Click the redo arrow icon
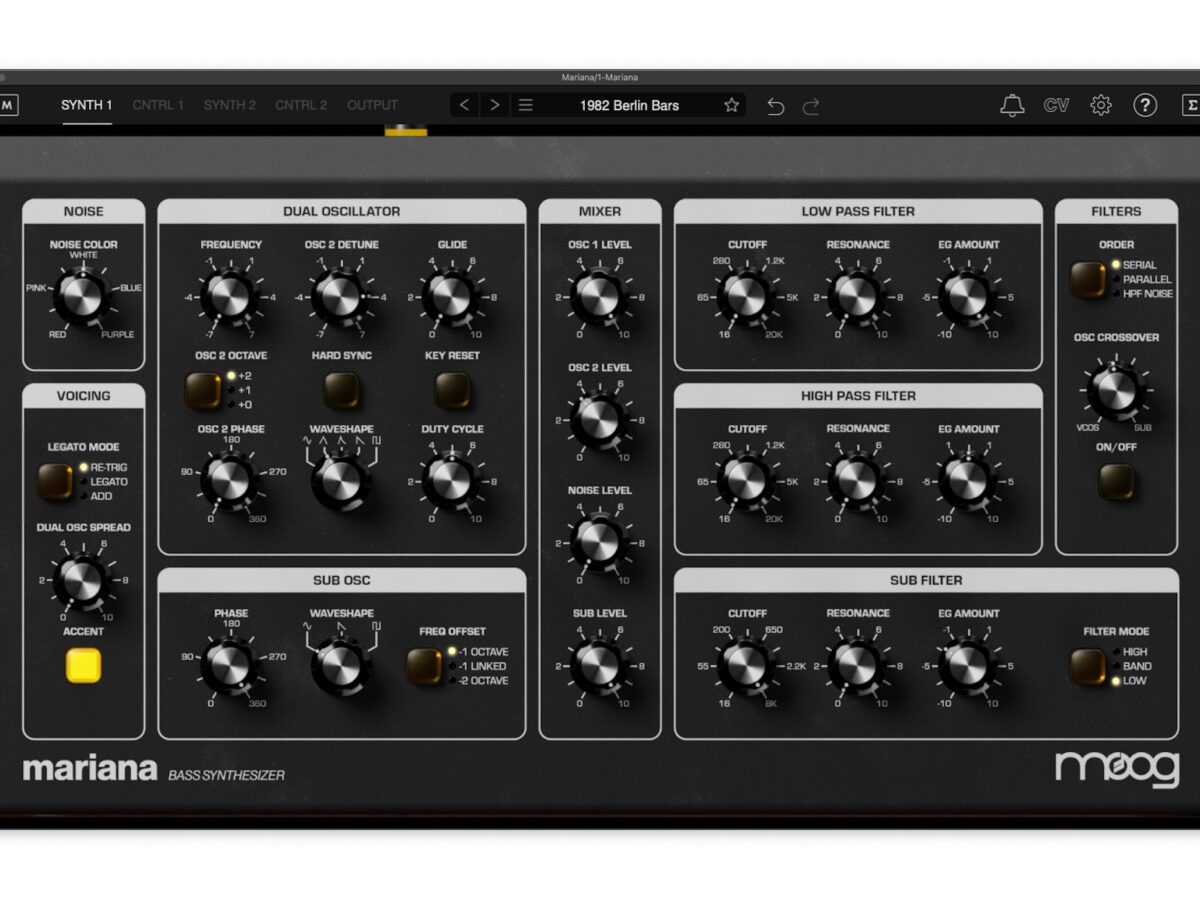The width and height of the screenshot is (1200, 900). (811, 106)
